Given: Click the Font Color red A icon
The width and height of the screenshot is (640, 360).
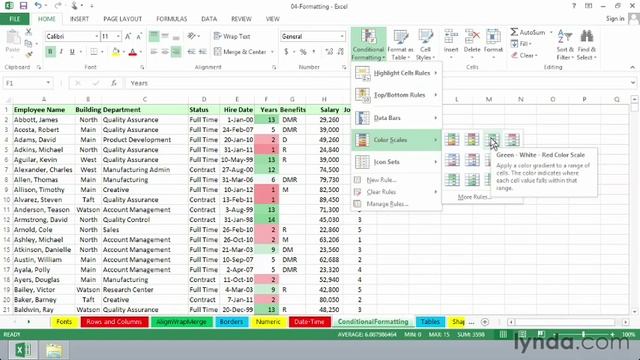Looking at the screenshot, I should 133,52.
